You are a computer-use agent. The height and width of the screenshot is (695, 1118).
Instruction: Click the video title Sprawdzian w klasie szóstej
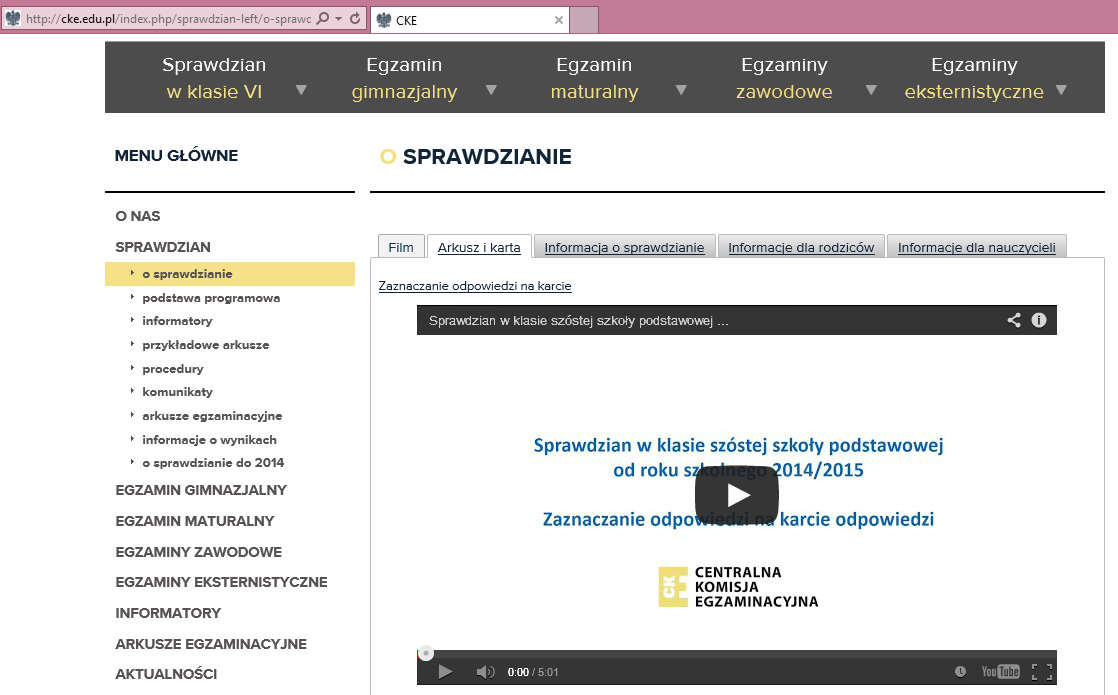coord(578,321)
